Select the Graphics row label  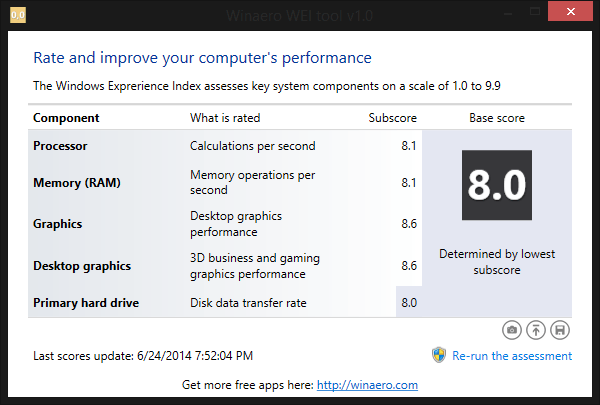coord(58,224)
